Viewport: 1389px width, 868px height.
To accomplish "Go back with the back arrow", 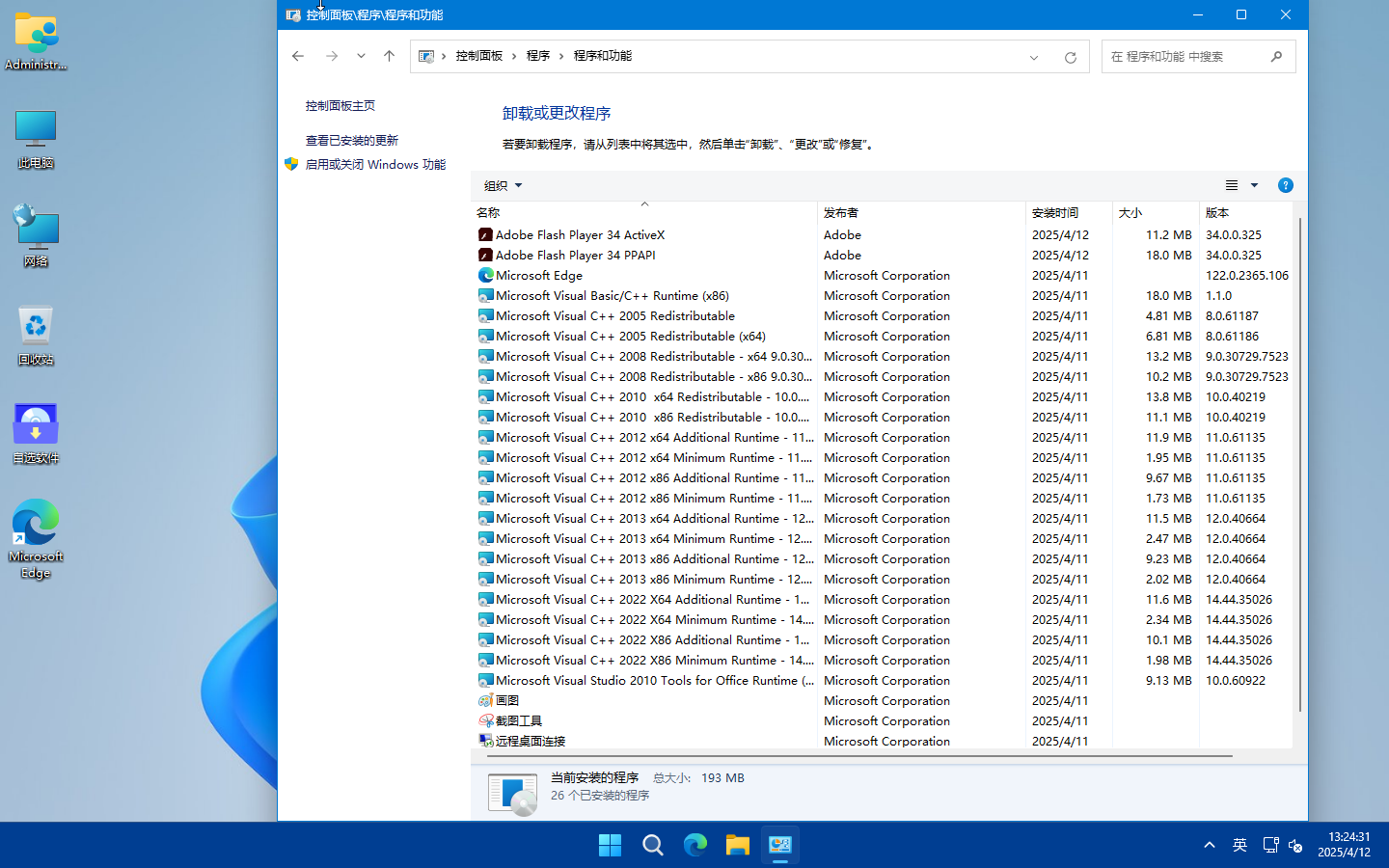I will coord(298,56).
